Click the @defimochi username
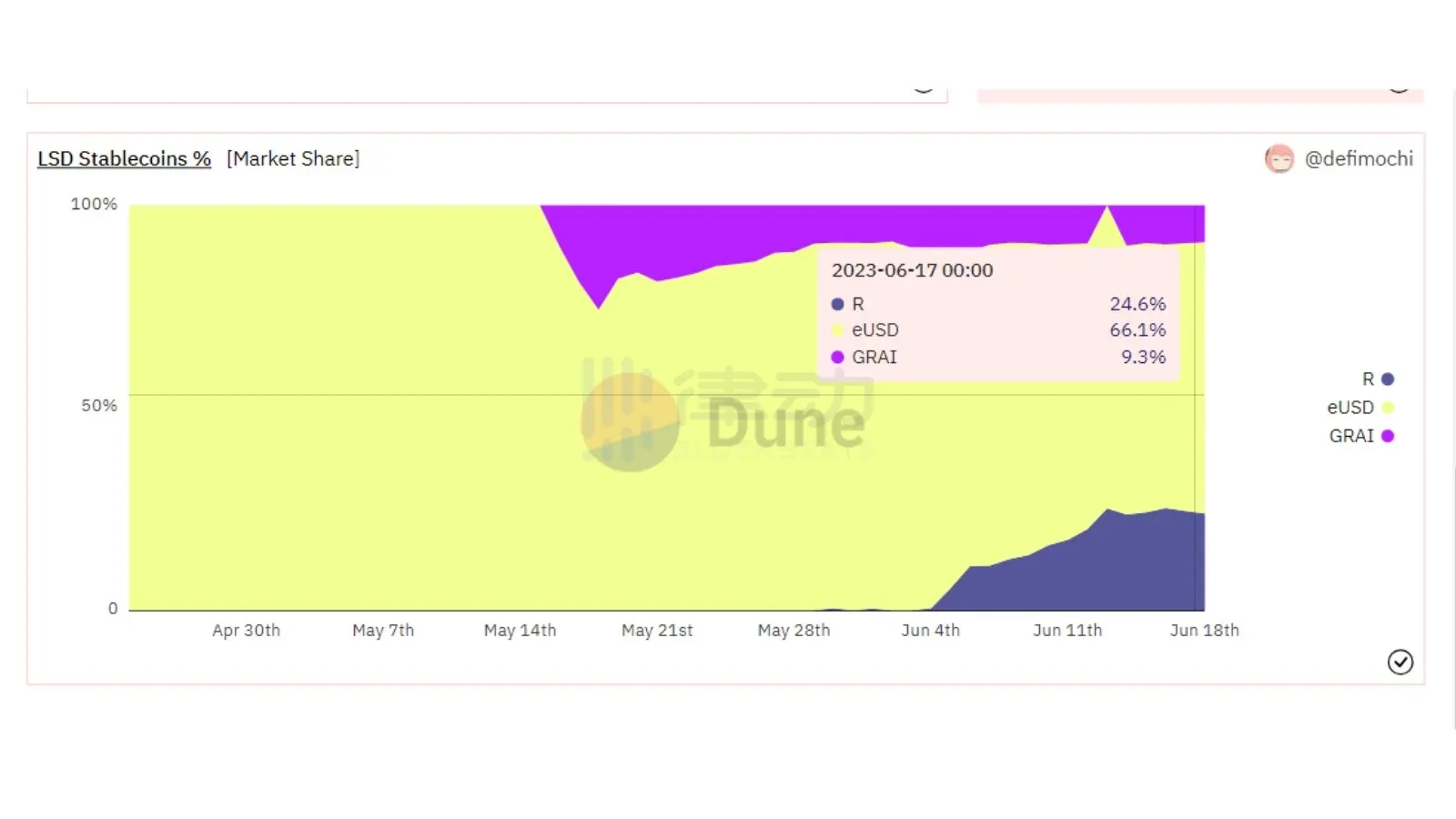The height and width of the screenshot is (819, 1456). click(x=1358, y=158)
